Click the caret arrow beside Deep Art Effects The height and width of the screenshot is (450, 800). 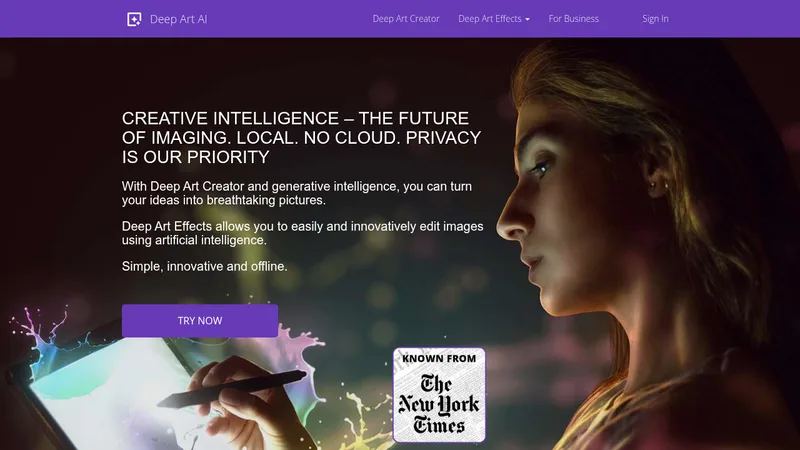[x=528, y=19]
